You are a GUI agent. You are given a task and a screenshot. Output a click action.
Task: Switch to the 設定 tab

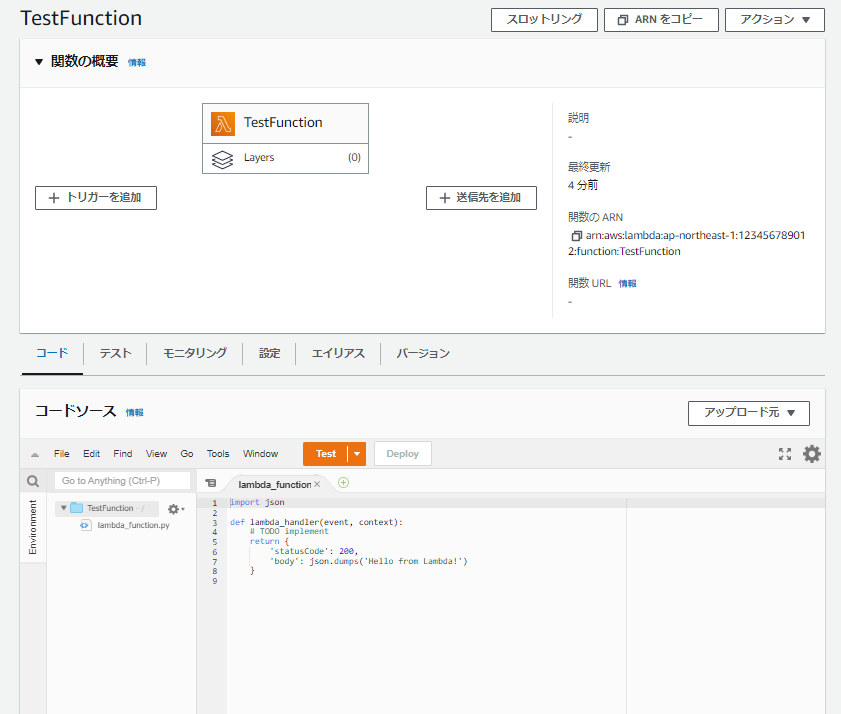(x=269, y=354)
